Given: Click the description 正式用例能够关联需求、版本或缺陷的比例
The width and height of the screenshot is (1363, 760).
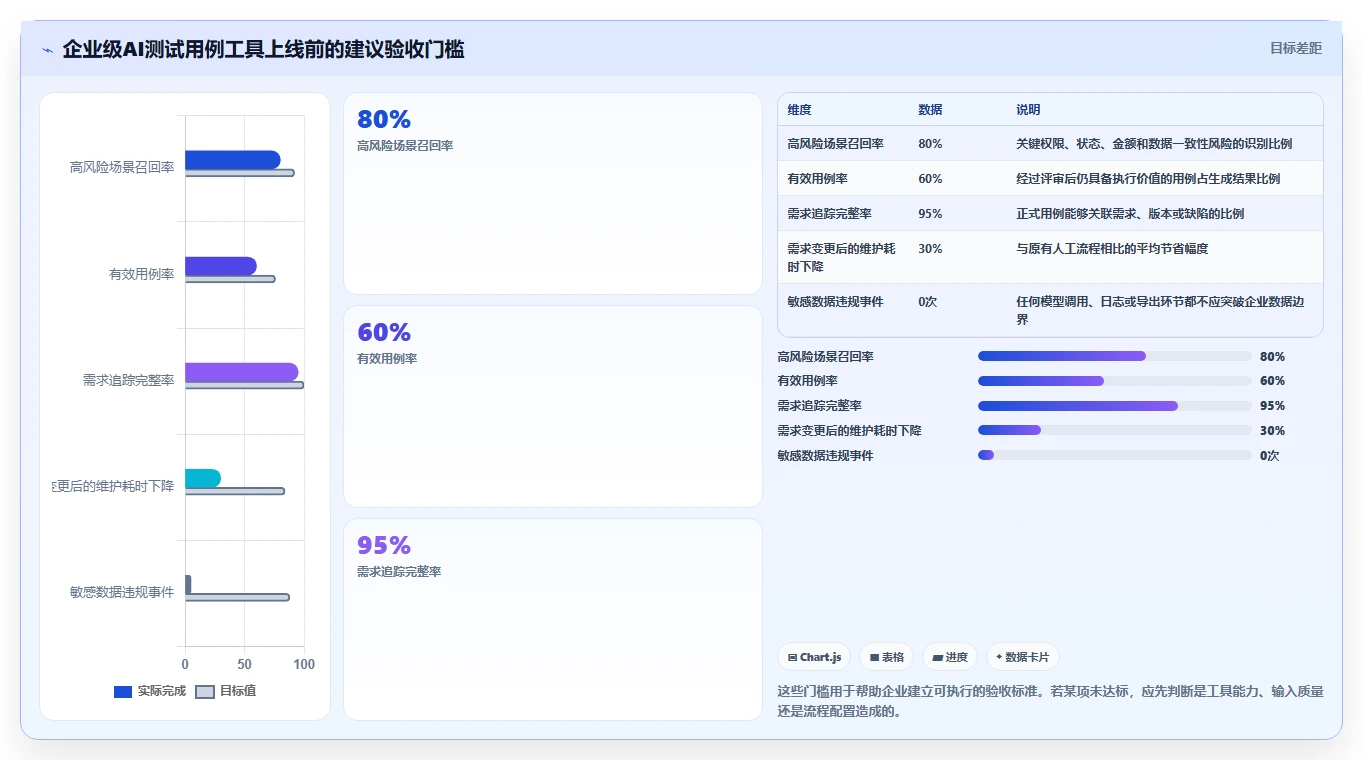Looking at the screenshot, I should [x=1130, y=214].
